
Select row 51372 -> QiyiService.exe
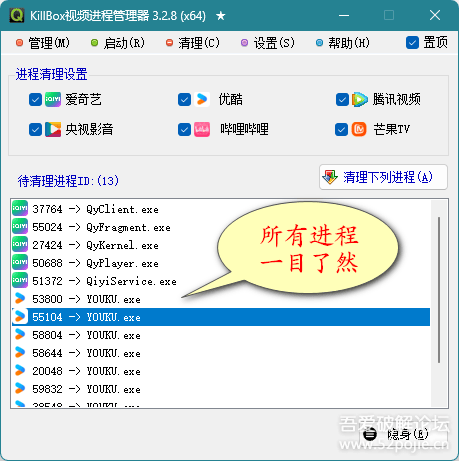[221, 281]
